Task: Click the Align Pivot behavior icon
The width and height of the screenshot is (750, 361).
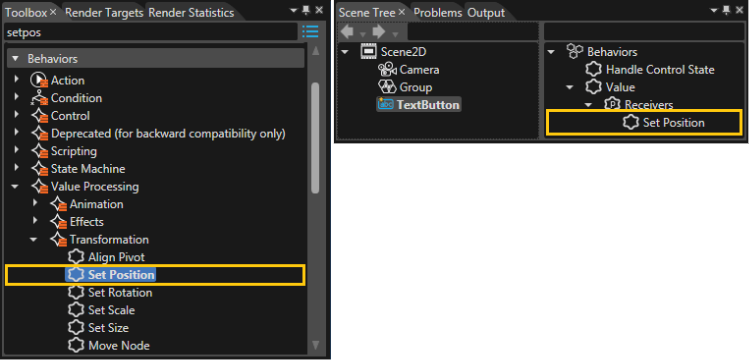Action: point(76,257)
